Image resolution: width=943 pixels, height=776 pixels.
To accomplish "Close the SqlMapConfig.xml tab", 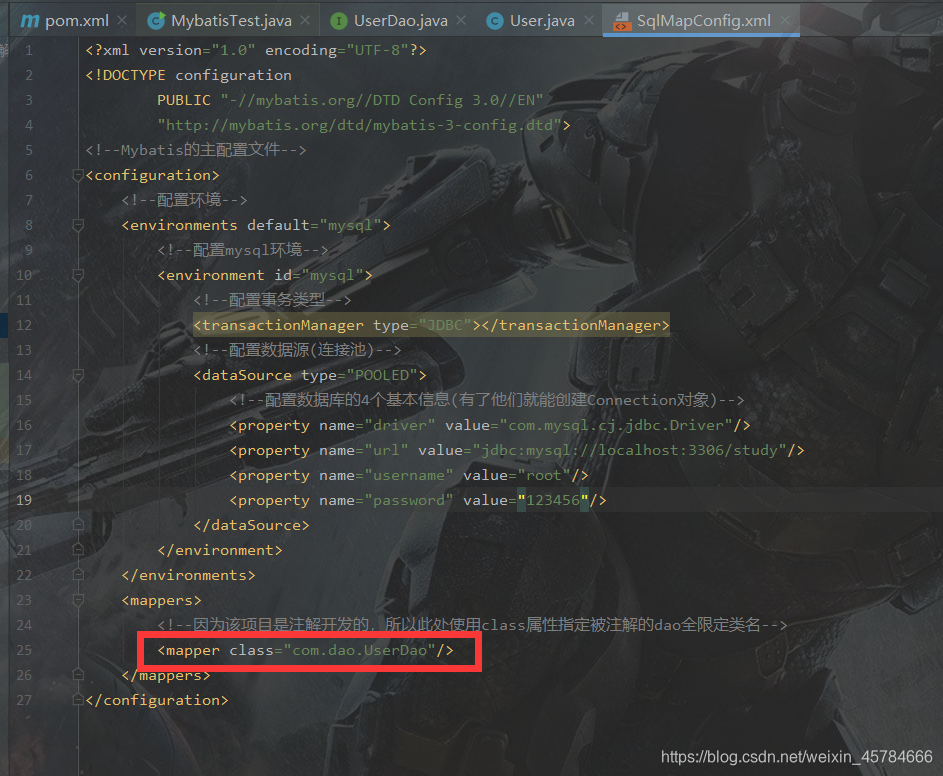I will click(785, 20).
